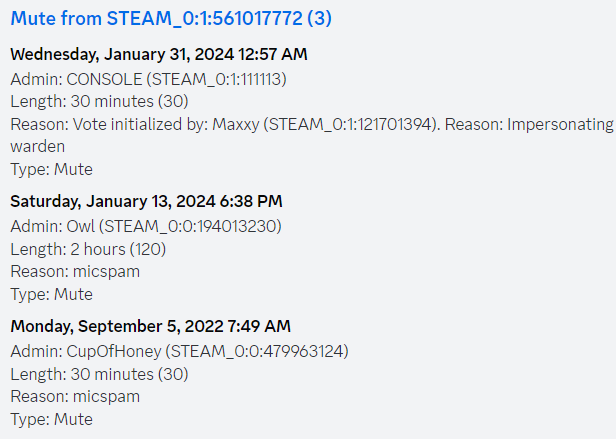Viewport: 616px width, 439px height.
Task: Select the word warden in the reason
Action: click(38, 147)
